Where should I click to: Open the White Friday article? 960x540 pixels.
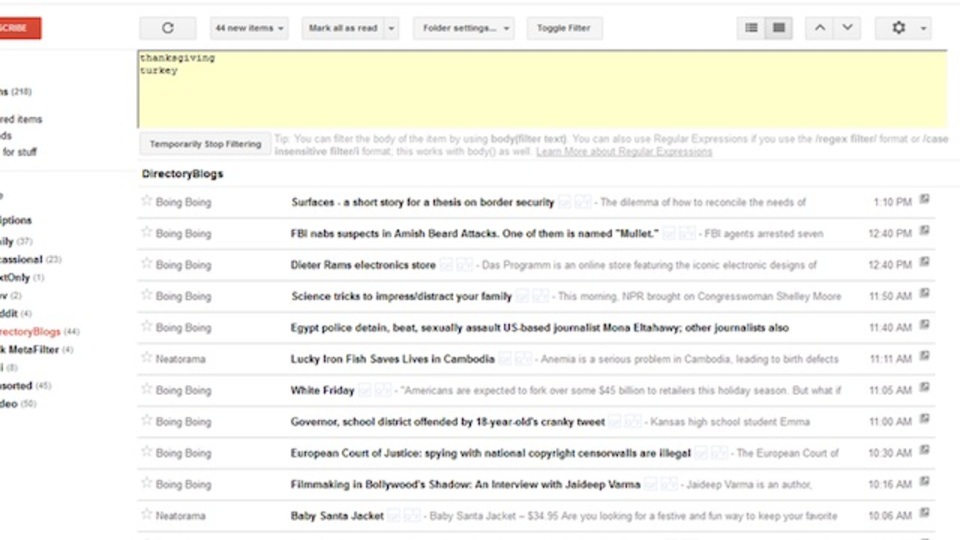click(x=323, y=391)
